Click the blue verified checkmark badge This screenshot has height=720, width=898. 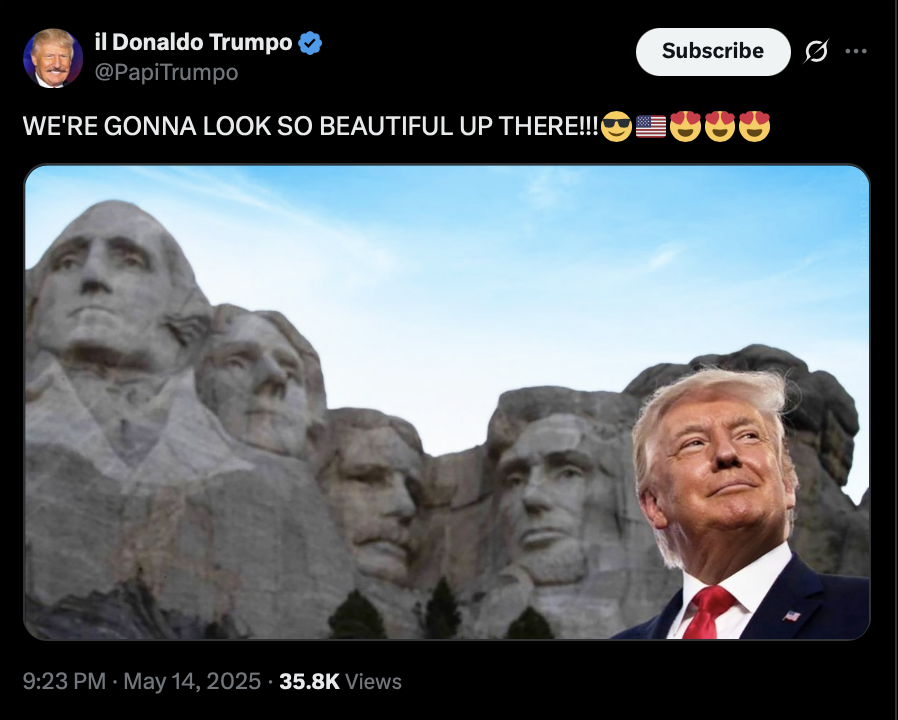click(310, 44)
